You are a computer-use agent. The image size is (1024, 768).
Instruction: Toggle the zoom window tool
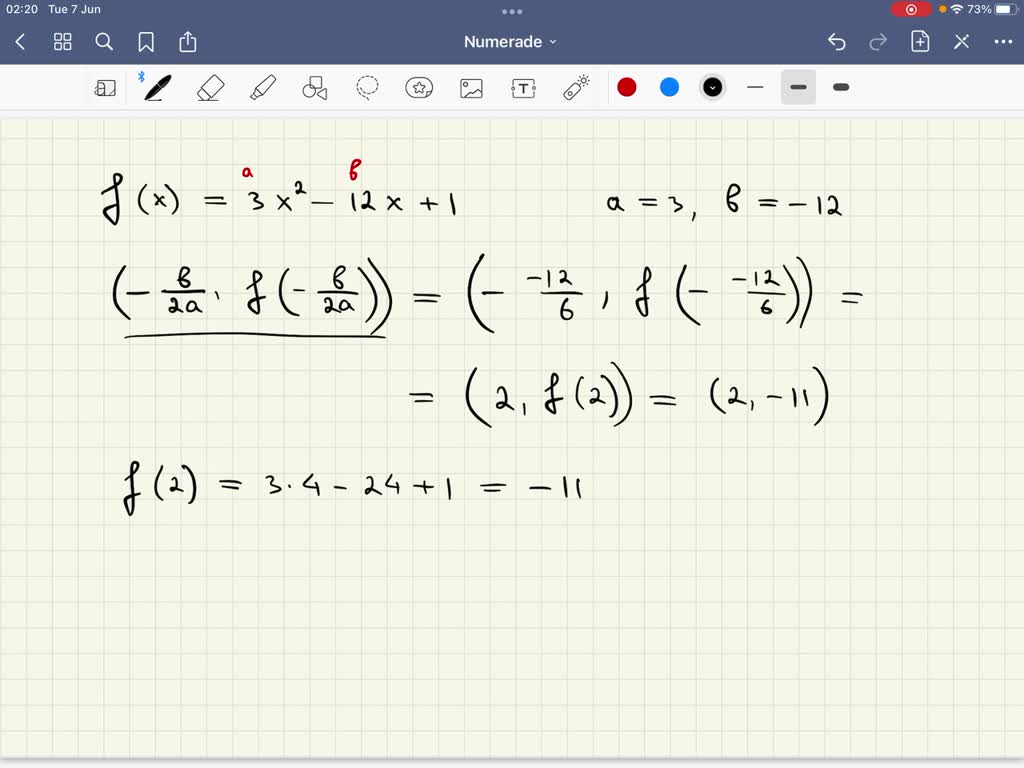pos(105,88)
